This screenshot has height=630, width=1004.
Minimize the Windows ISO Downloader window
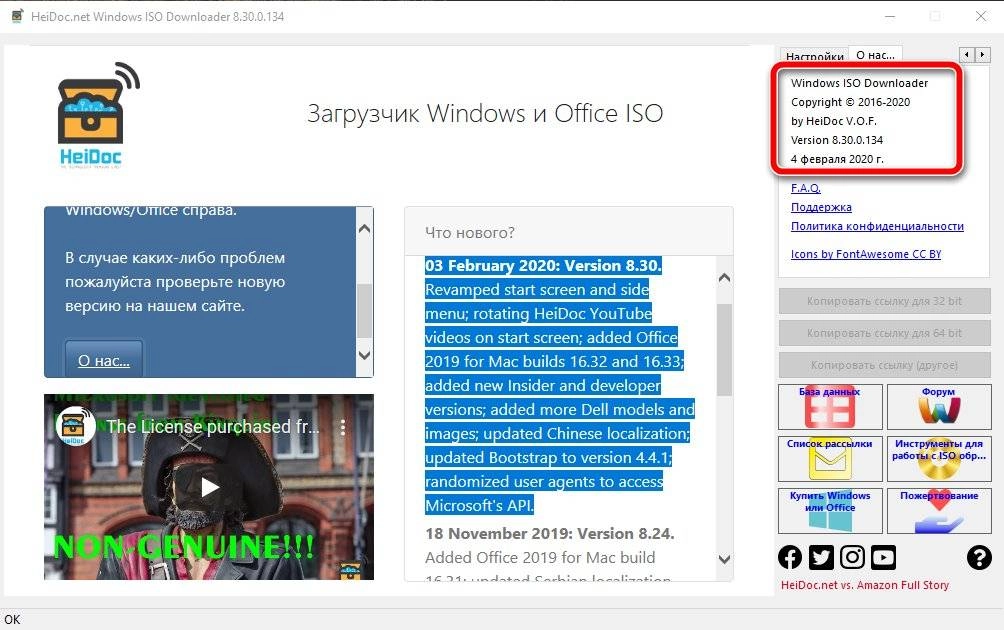[x=889, y=16]
